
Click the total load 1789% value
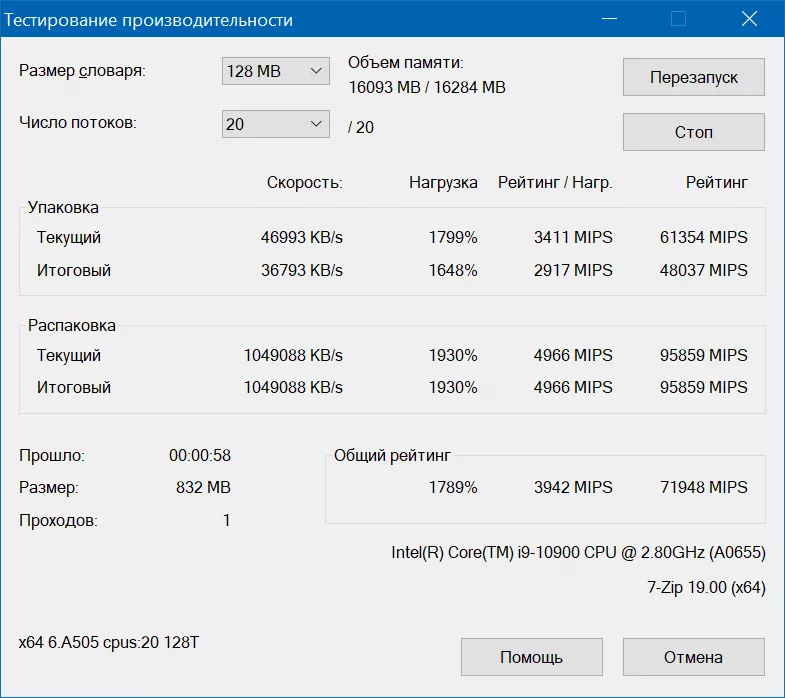point(453,487)
